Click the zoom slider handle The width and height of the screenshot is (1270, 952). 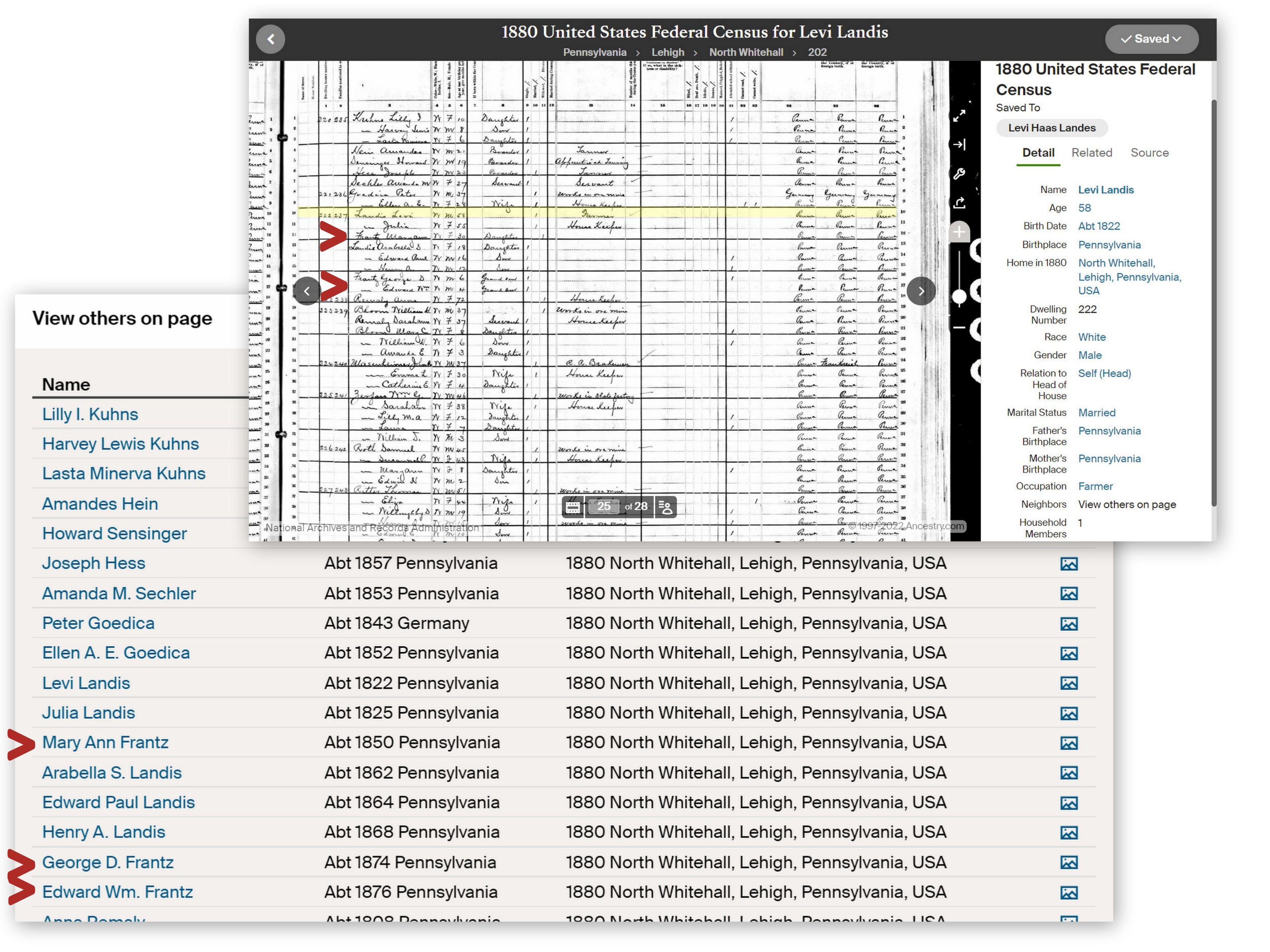point(959,297)
